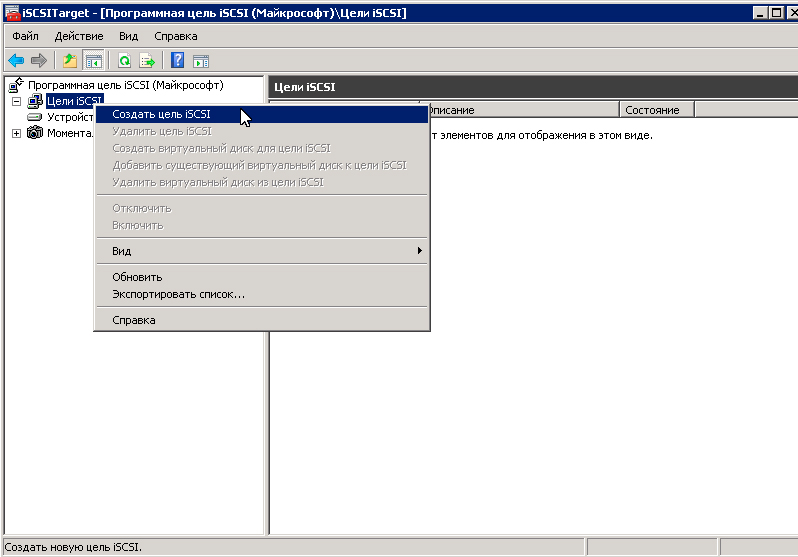Click the Forward arrow toolbar icon
This screenshot has width=798, height=557.
[x=39, y=61]
